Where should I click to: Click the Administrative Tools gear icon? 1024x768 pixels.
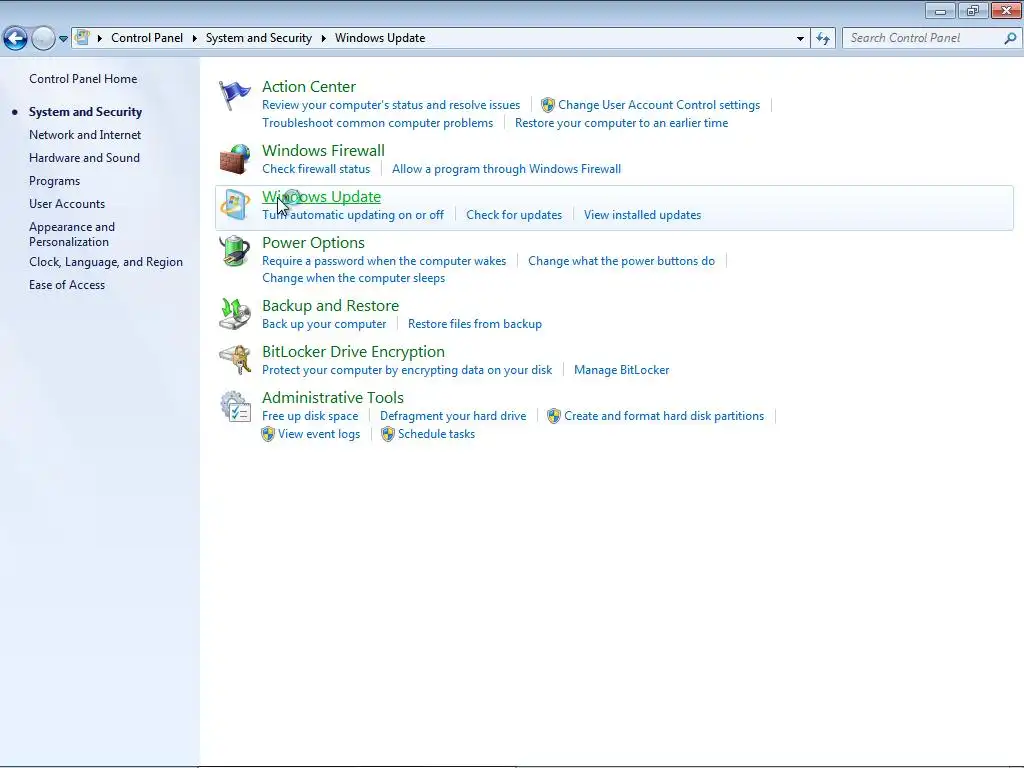[234, 406]
